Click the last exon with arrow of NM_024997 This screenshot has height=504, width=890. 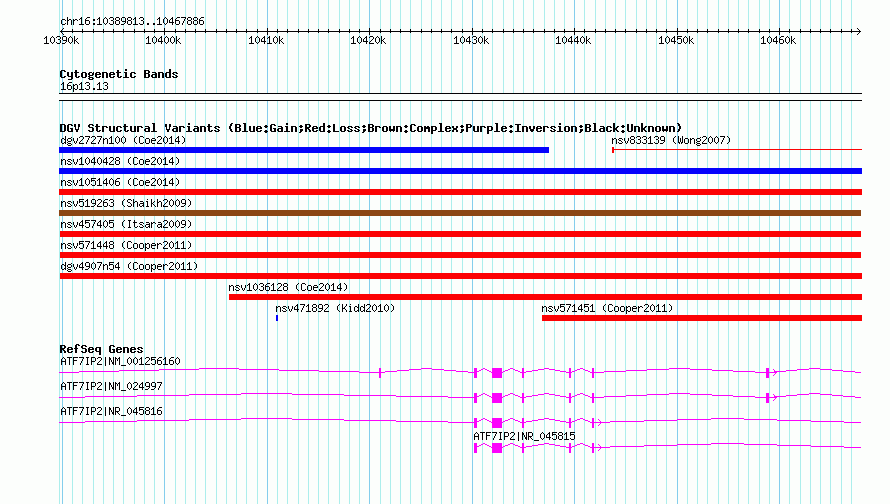click(771, 397)
